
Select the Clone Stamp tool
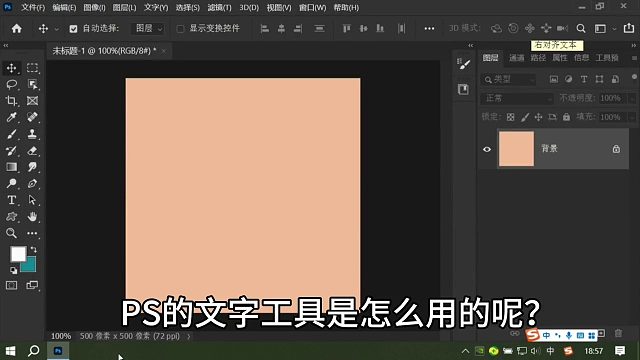click(32, 134)
